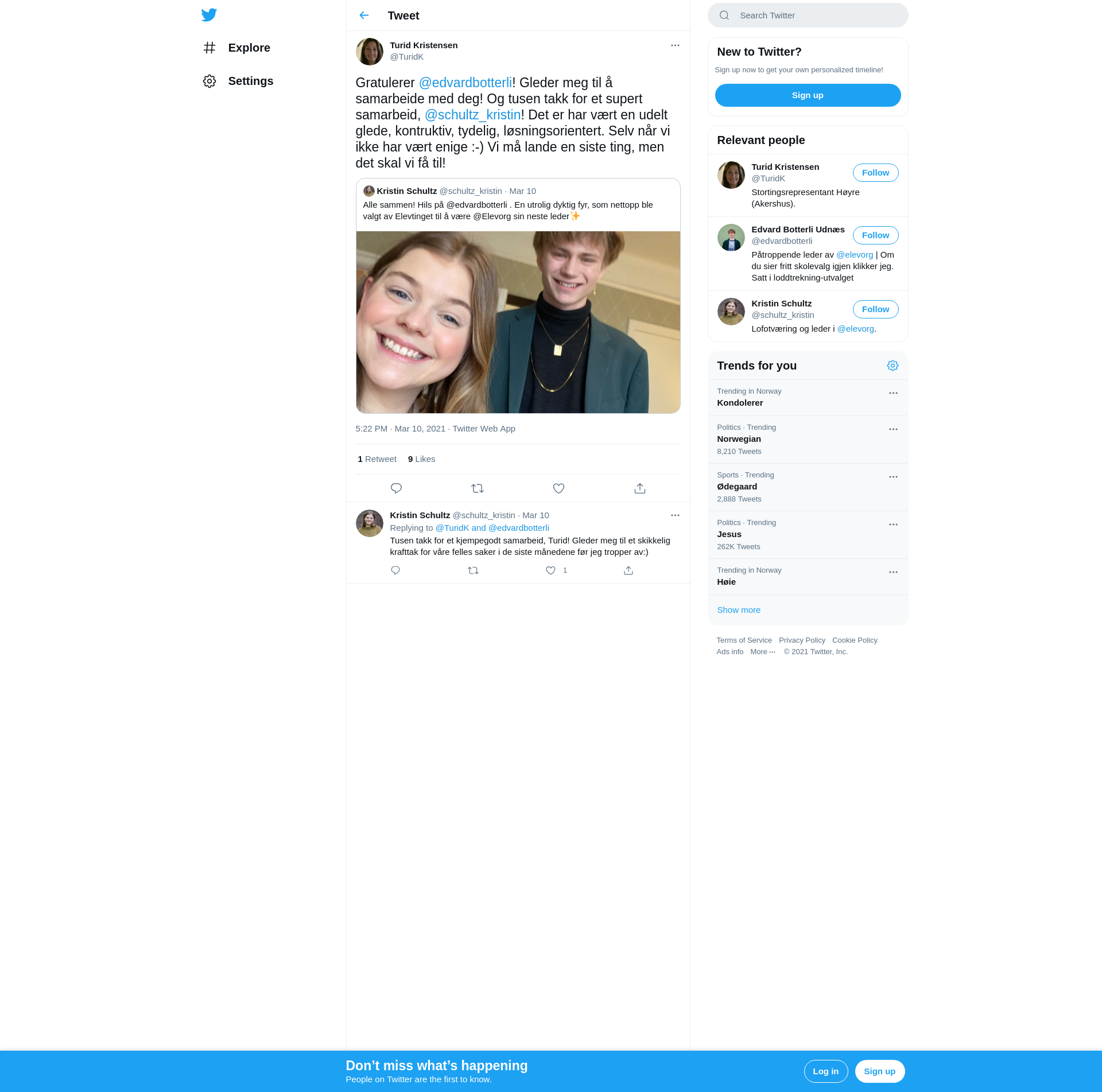This screenshot has height=1092, width=1102.
Task: Open Trends settings gear icon
Action: (893, 366)
